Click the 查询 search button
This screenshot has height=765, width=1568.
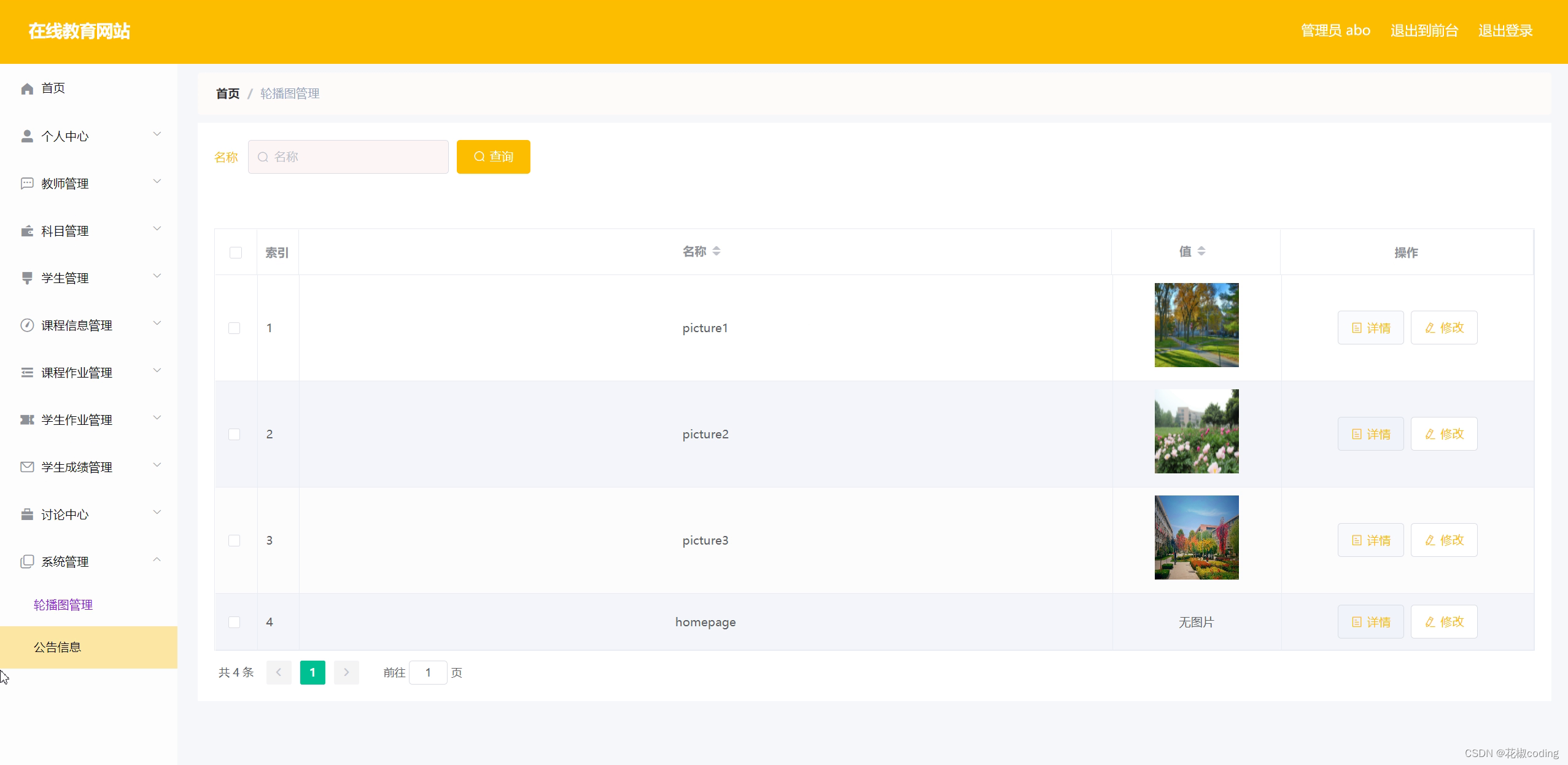tap(493, 157)
